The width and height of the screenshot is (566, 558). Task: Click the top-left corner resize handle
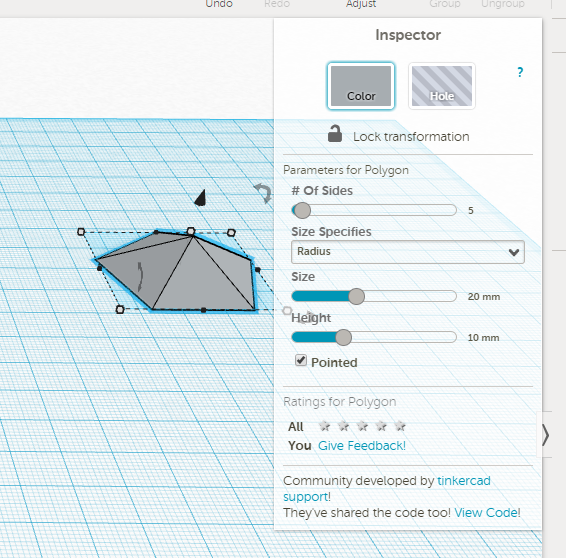point(81,232)
